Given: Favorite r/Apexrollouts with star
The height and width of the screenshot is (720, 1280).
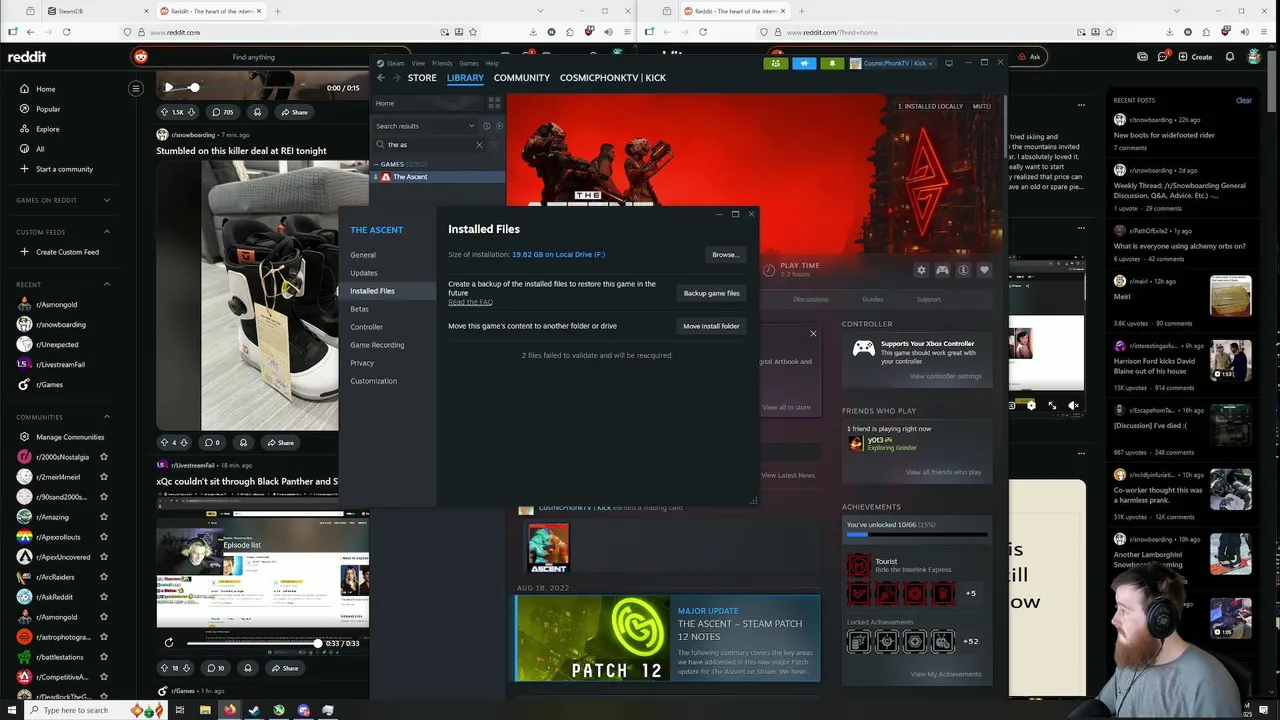Looking at the screenshot, I should pyautogui.click(x=103, y=537).
